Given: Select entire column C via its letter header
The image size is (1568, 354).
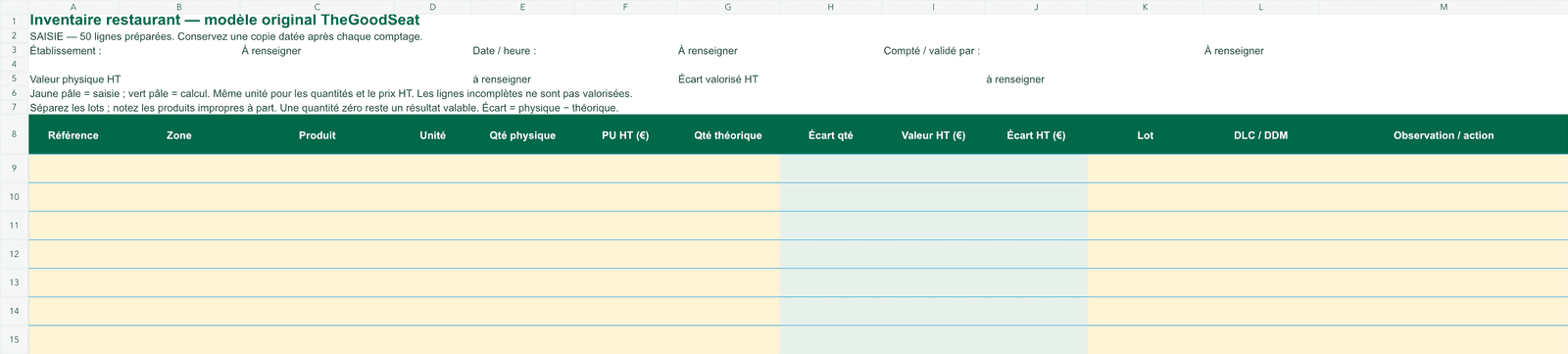Looking at the screenshot, I should pyautogui.click(x=318, y=7).
